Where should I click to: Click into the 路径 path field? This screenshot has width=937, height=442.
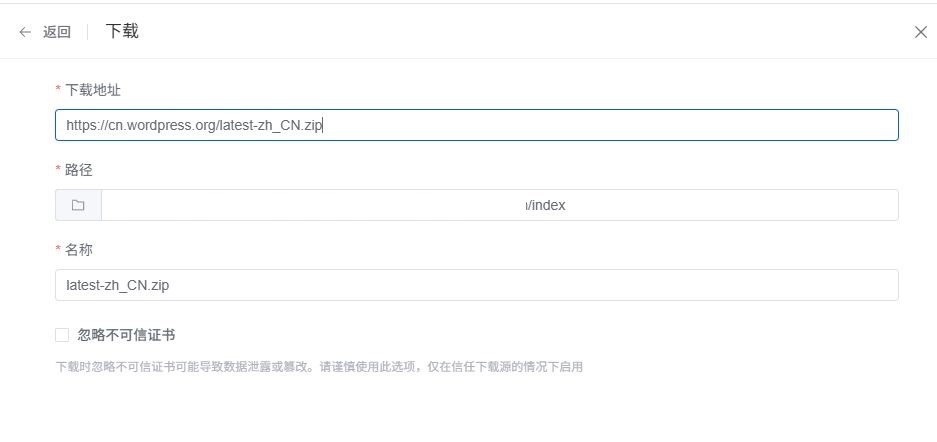click(500, 205)
